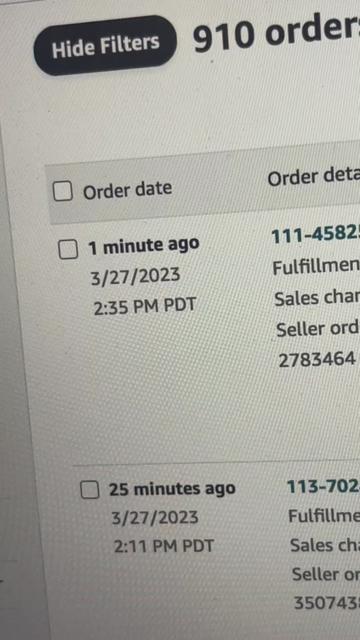Click the Sales channel line of the second order
This screenshot has height=640, width=360.
pos(325,545)
